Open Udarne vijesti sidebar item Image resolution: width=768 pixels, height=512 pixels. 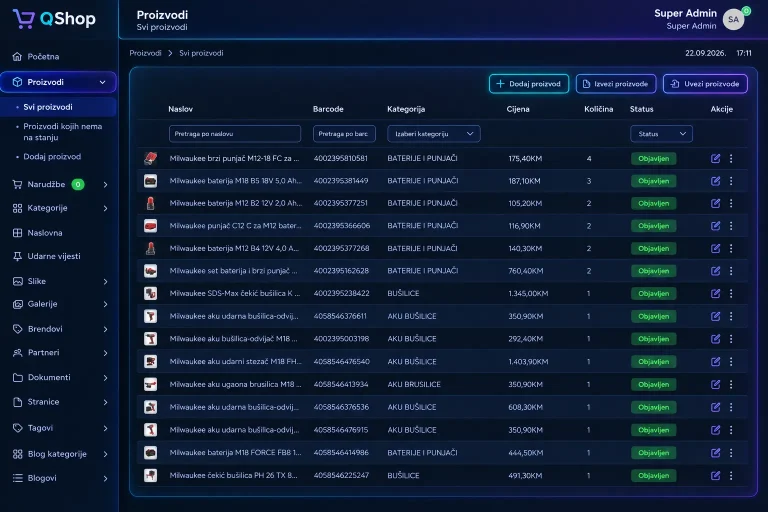(x=53, y=256)
